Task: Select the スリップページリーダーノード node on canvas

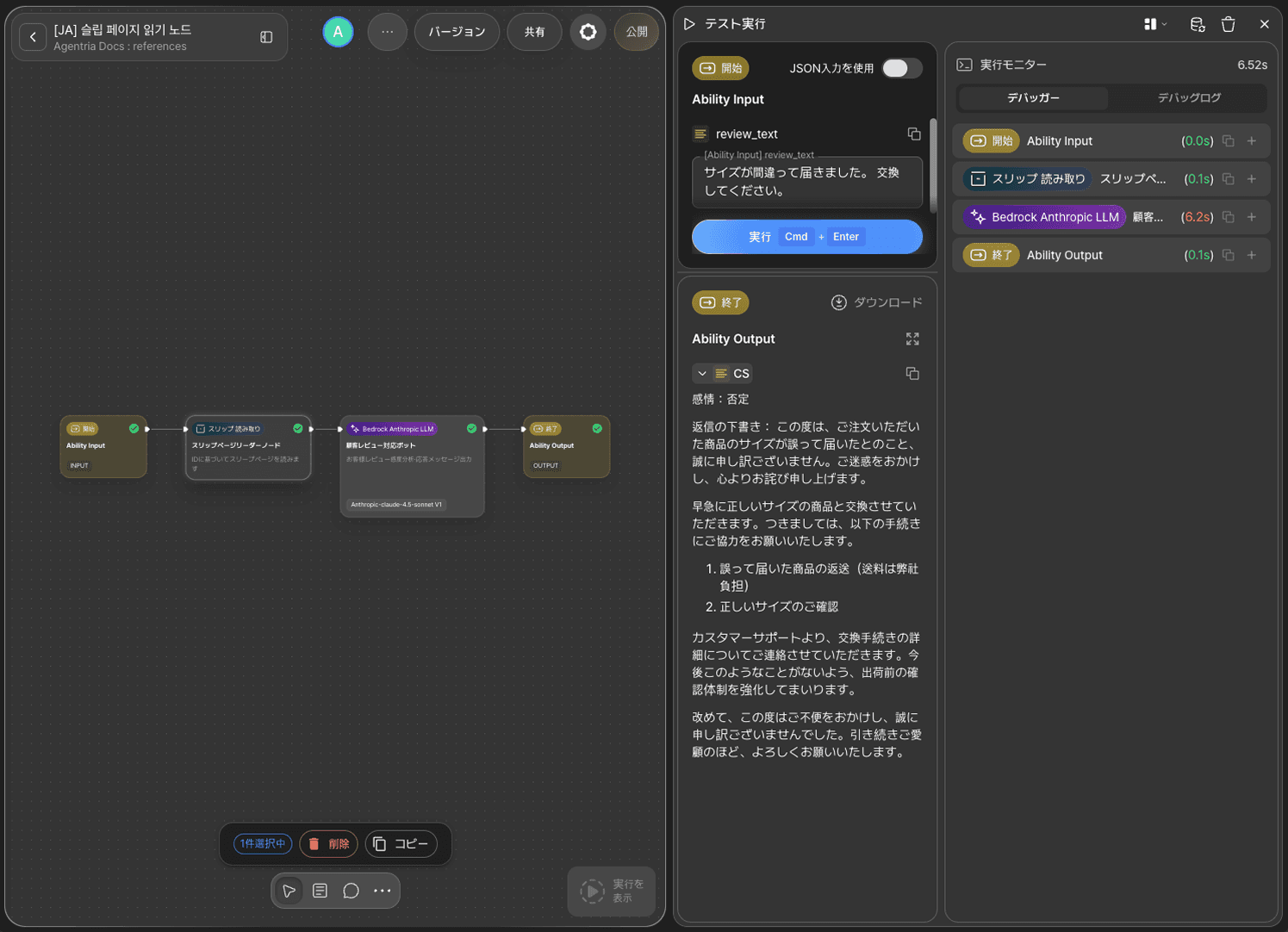Action: (x=248, y=448)
